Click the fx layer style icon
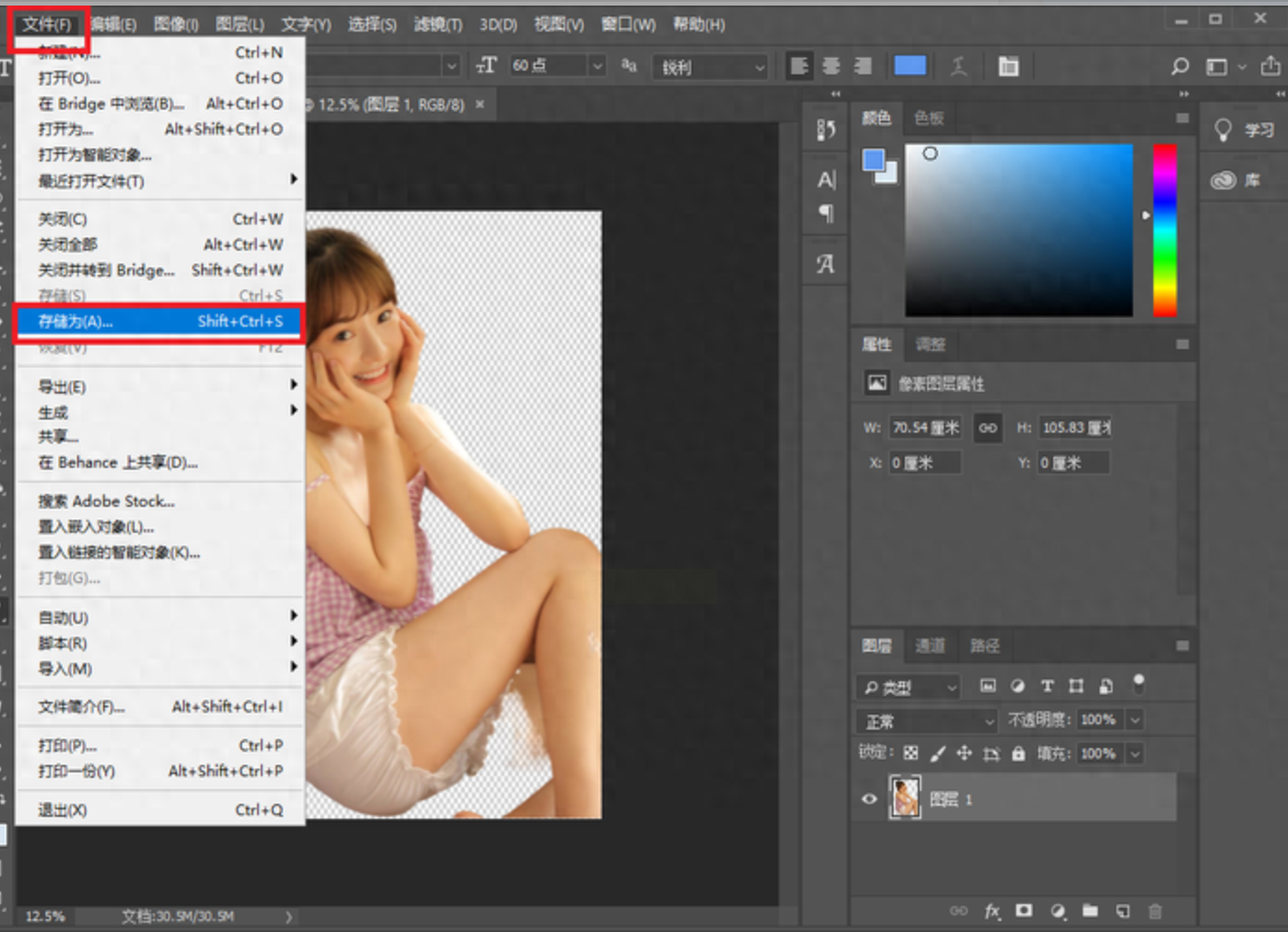Screen dimensions: 1288x932 pos(992,912)
